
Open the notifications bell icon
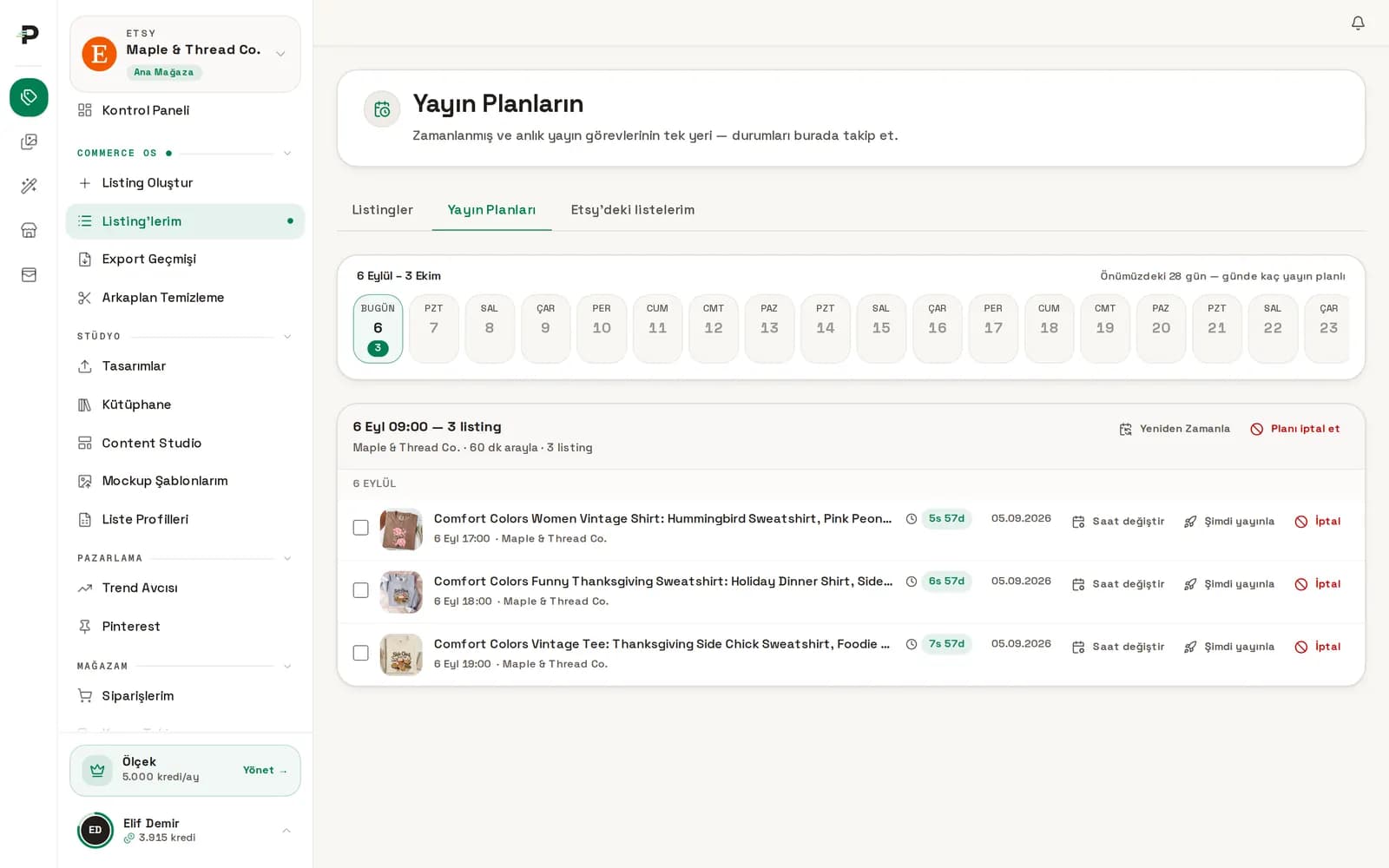coord(1358,23)
